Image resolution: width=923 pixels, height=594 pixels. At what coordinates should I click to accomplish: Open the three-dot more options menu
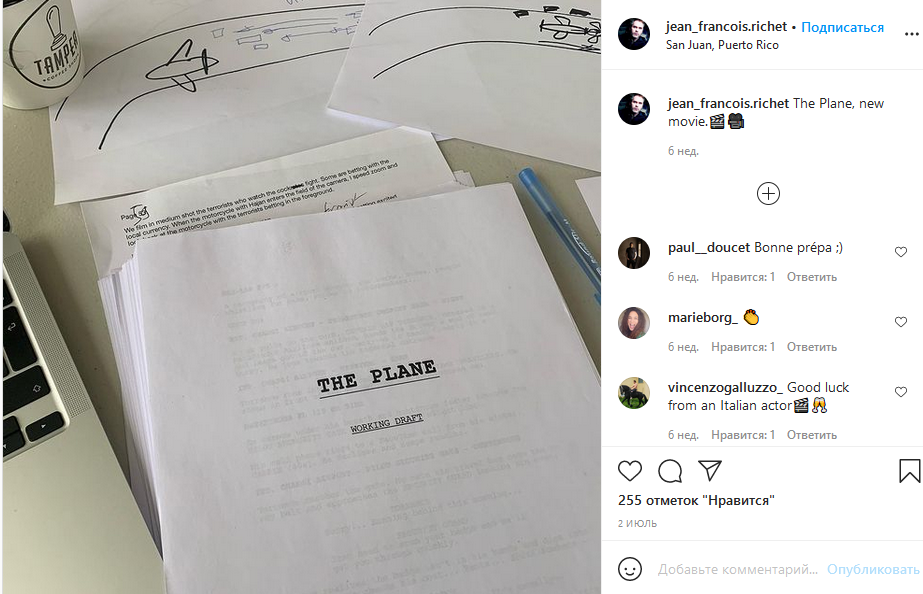tap(911, 34)
